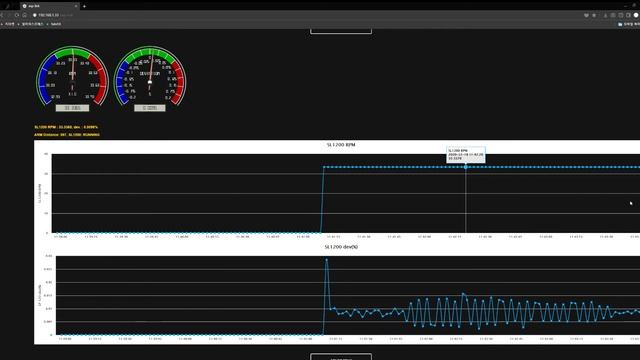Screen dimensions: 640x360
Task: Open the second bookmark in the bookmarks bar
Action: coord(31,24)
